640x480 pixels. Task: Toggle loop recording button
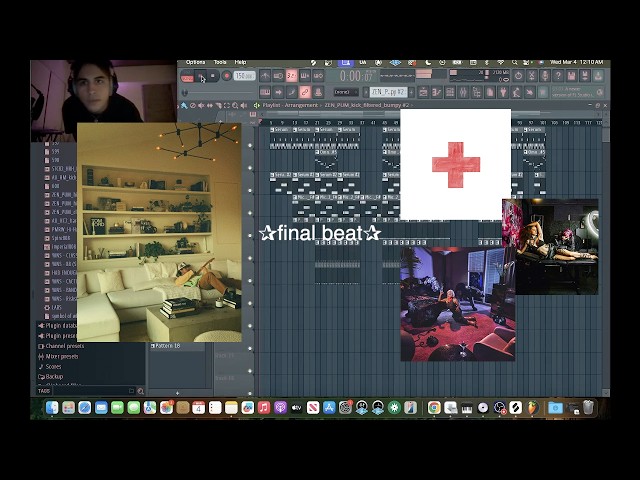coord(318,76)
